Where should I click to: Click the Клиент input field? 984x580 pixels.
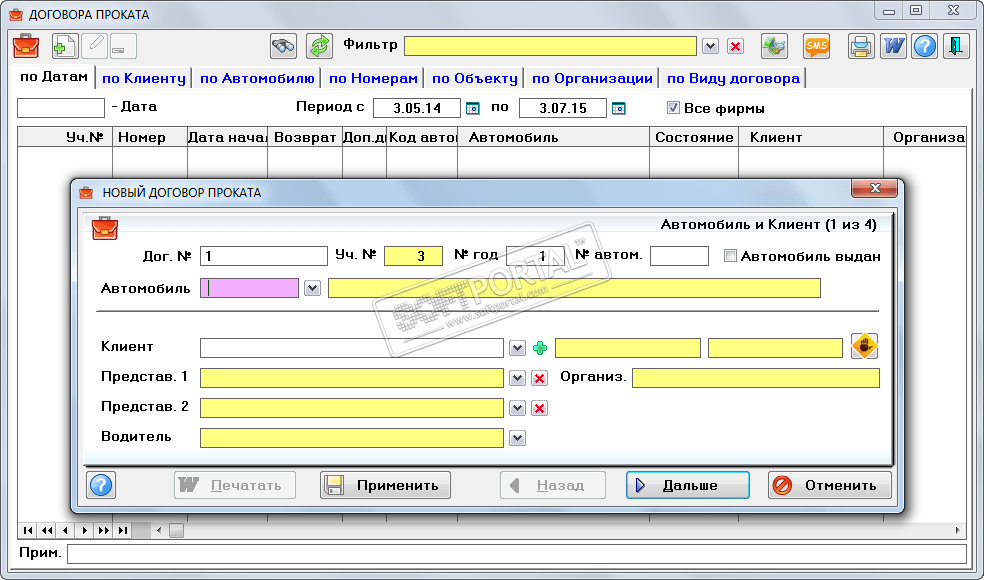[351, 348]
